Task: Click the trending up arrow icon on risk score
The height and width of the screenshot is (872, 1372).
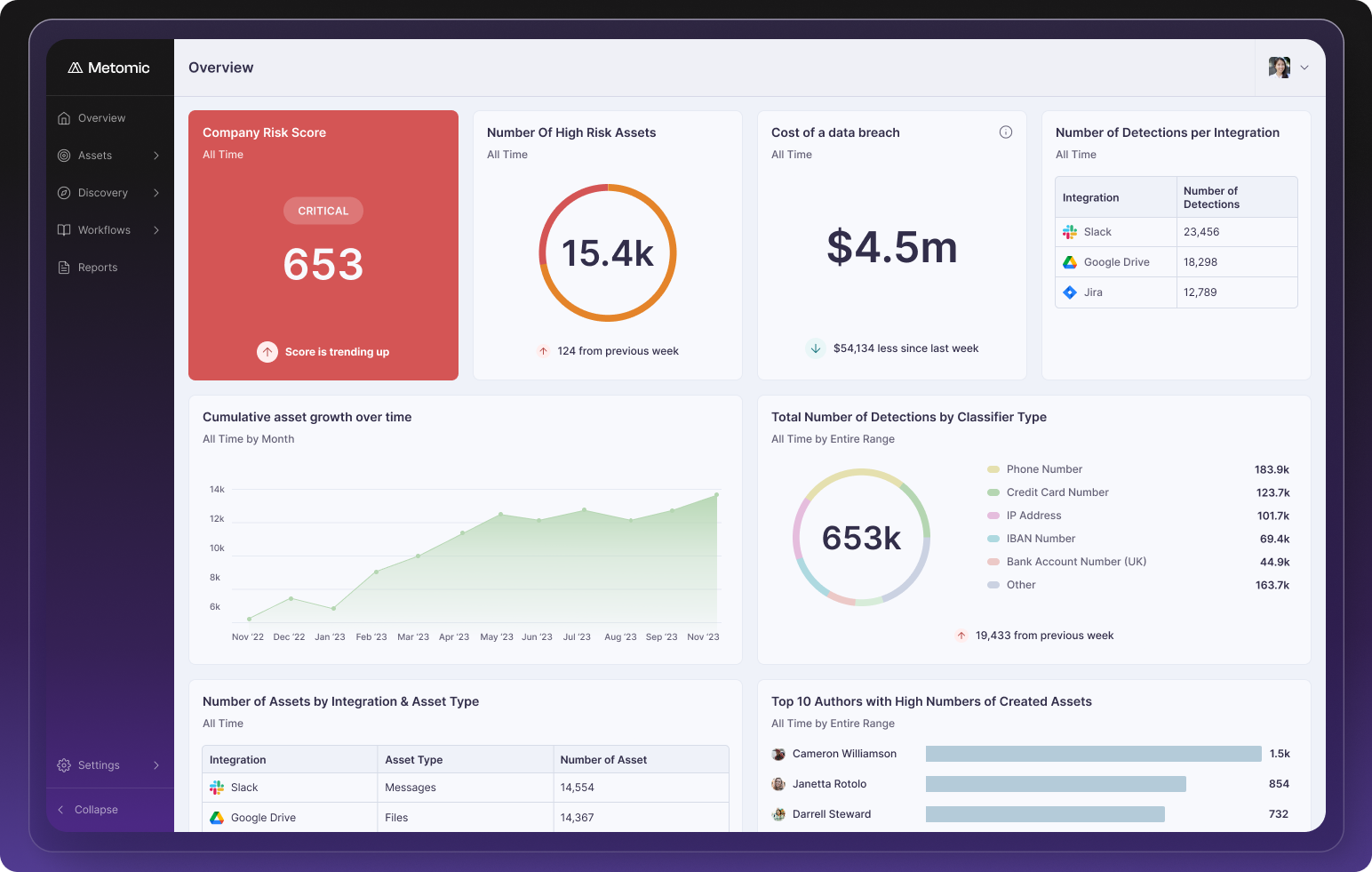Action: pos(267,352)
